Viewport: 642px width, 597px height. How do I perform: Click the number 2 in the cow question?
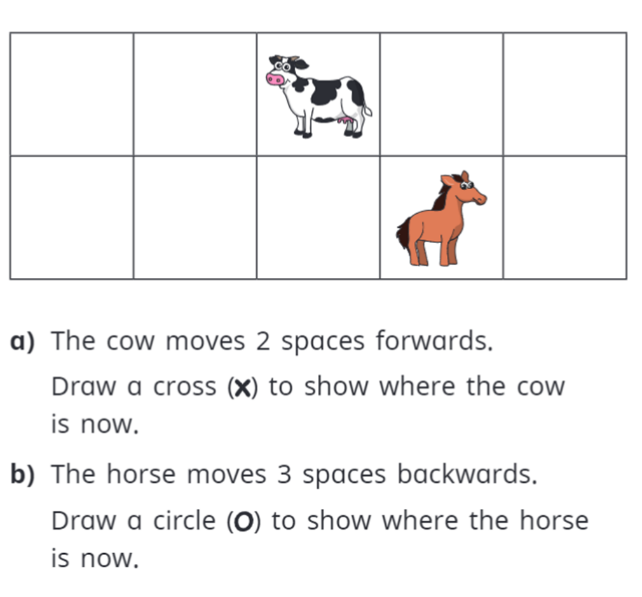[263, 341]
